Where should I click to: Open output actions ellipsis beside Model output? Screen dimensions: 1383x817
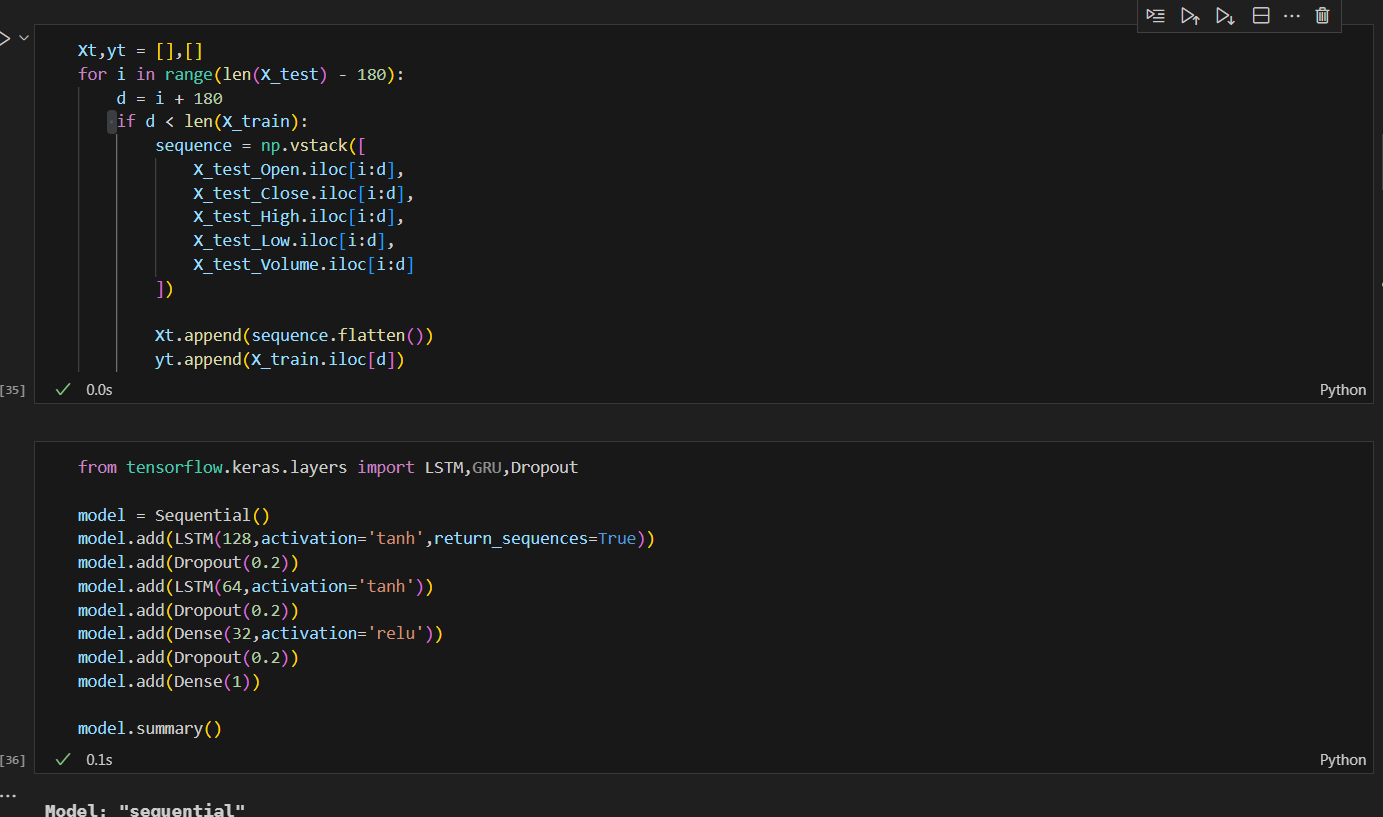[8, 796]
